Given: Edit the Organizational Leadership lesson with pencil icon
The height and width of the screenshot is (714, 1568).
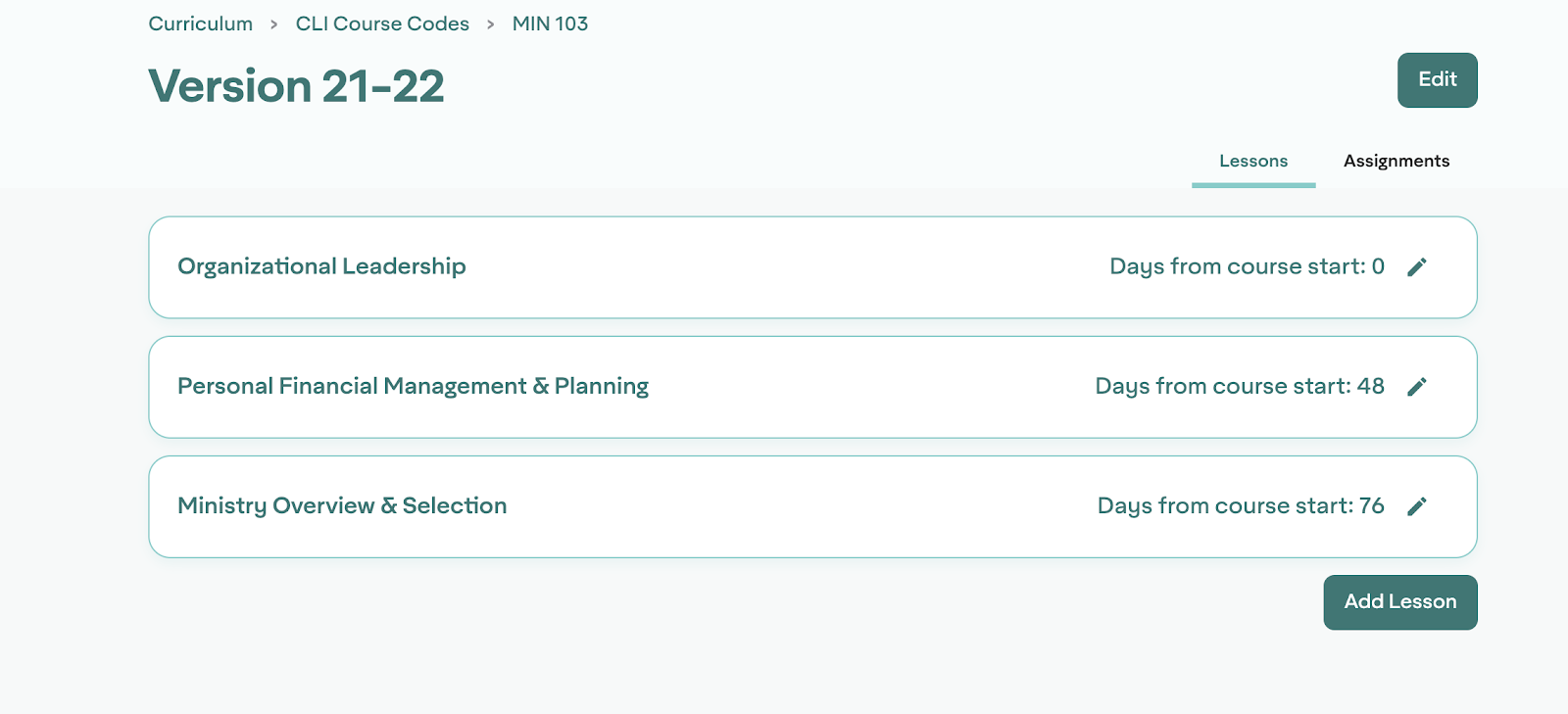Looking at the screenshot, I should point(1416,267).
